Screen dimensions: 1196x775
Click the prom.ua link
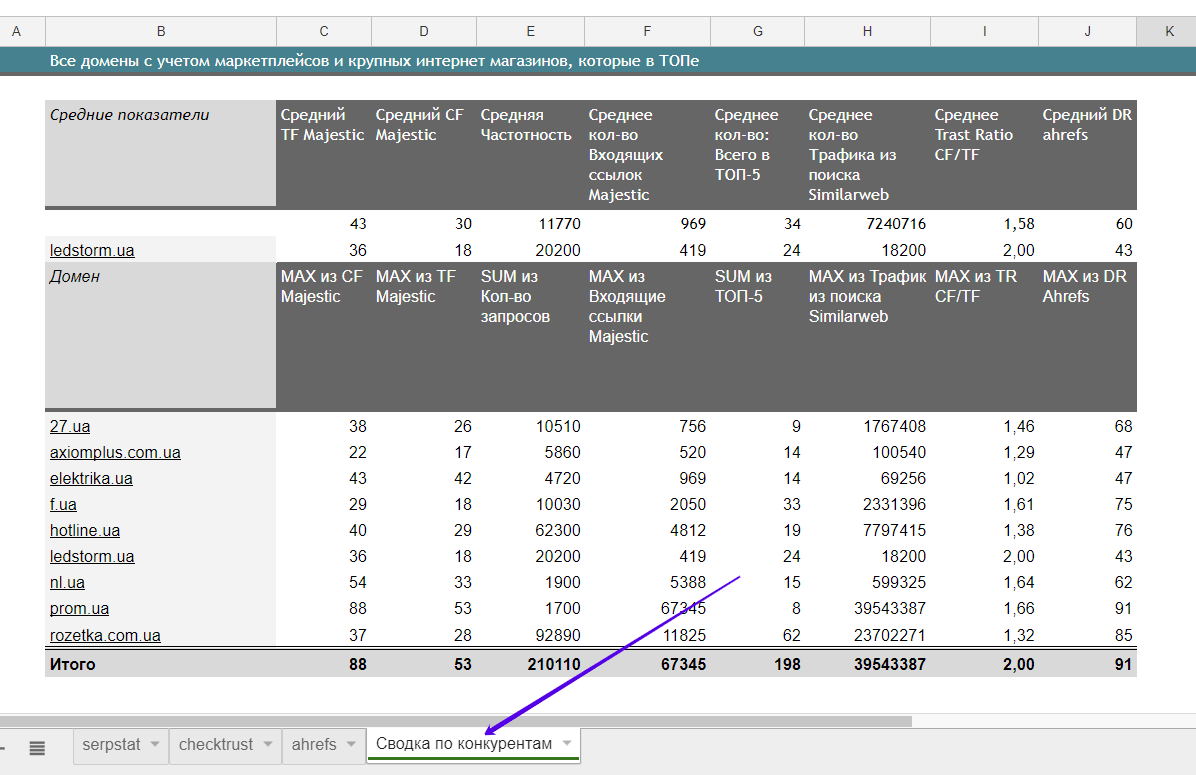79,609
